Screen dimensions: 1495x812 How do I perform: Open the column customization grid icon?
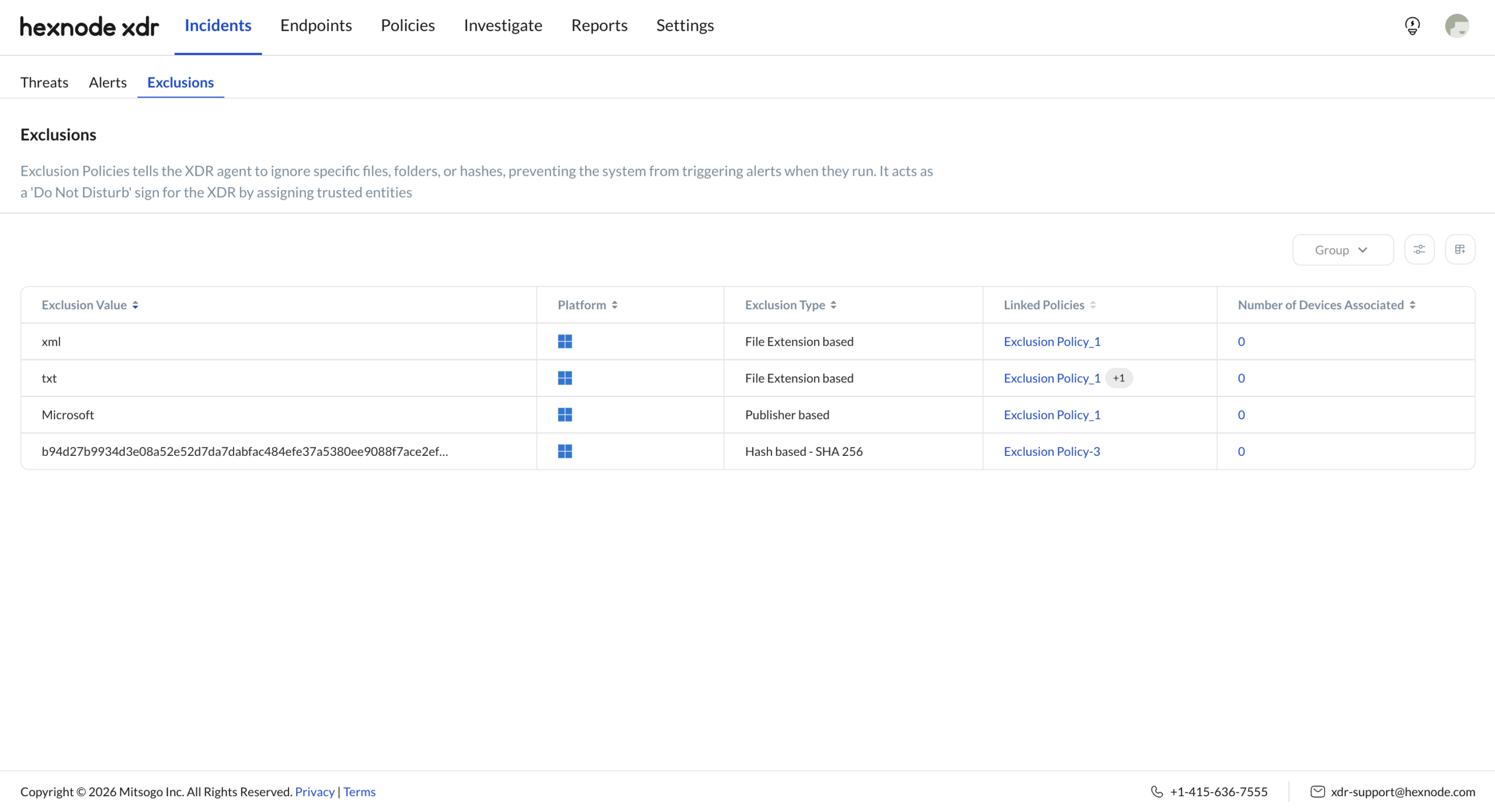[x=1460, y=250]
